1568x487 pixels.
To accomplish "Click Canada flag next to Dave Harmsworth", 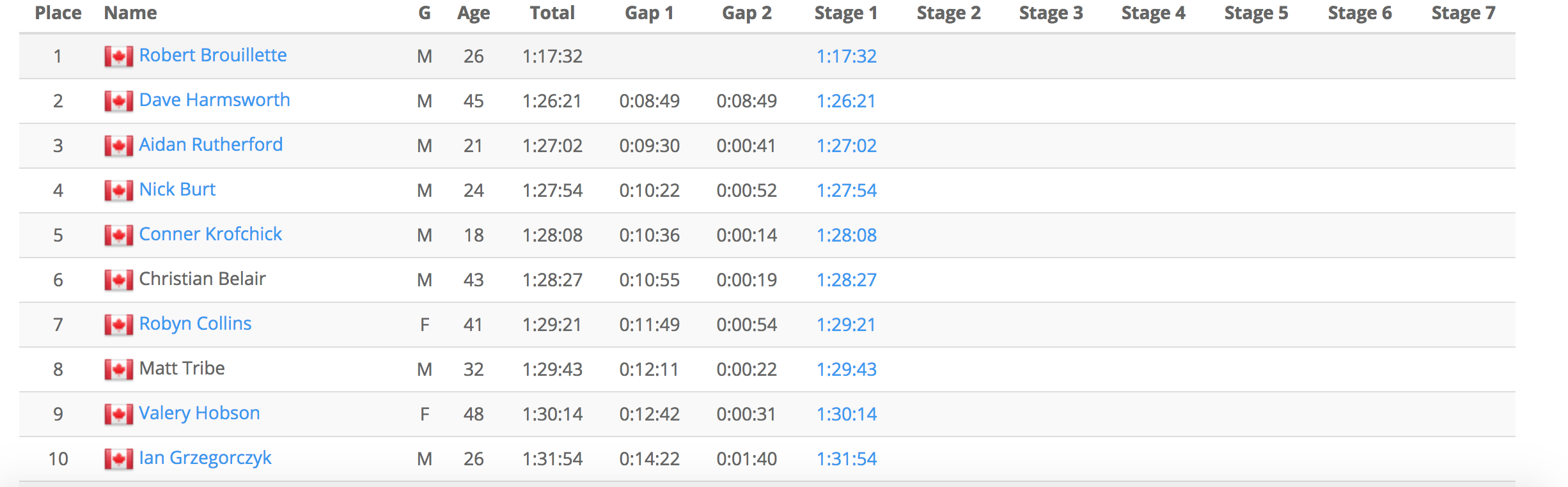I will point(119,102).
